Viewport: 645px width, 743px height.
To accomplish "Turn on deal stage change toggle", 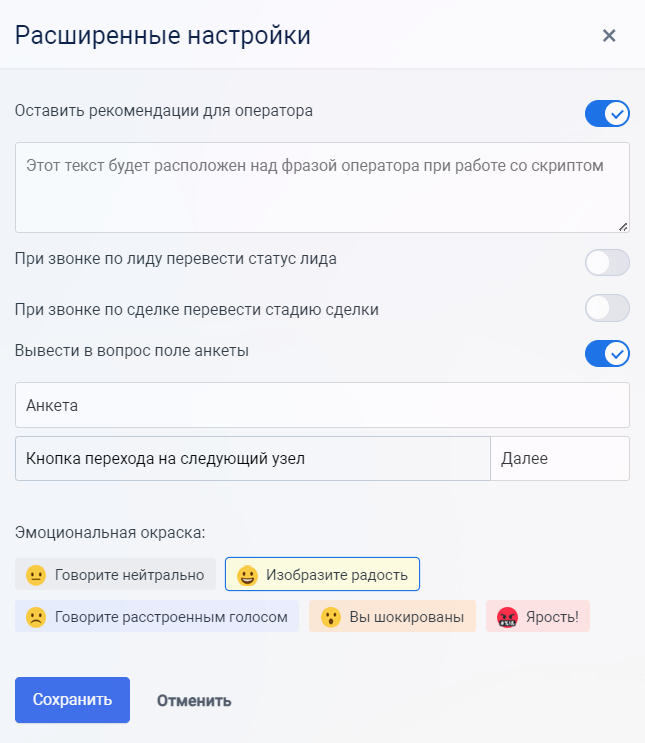I will tap(607, 308).
